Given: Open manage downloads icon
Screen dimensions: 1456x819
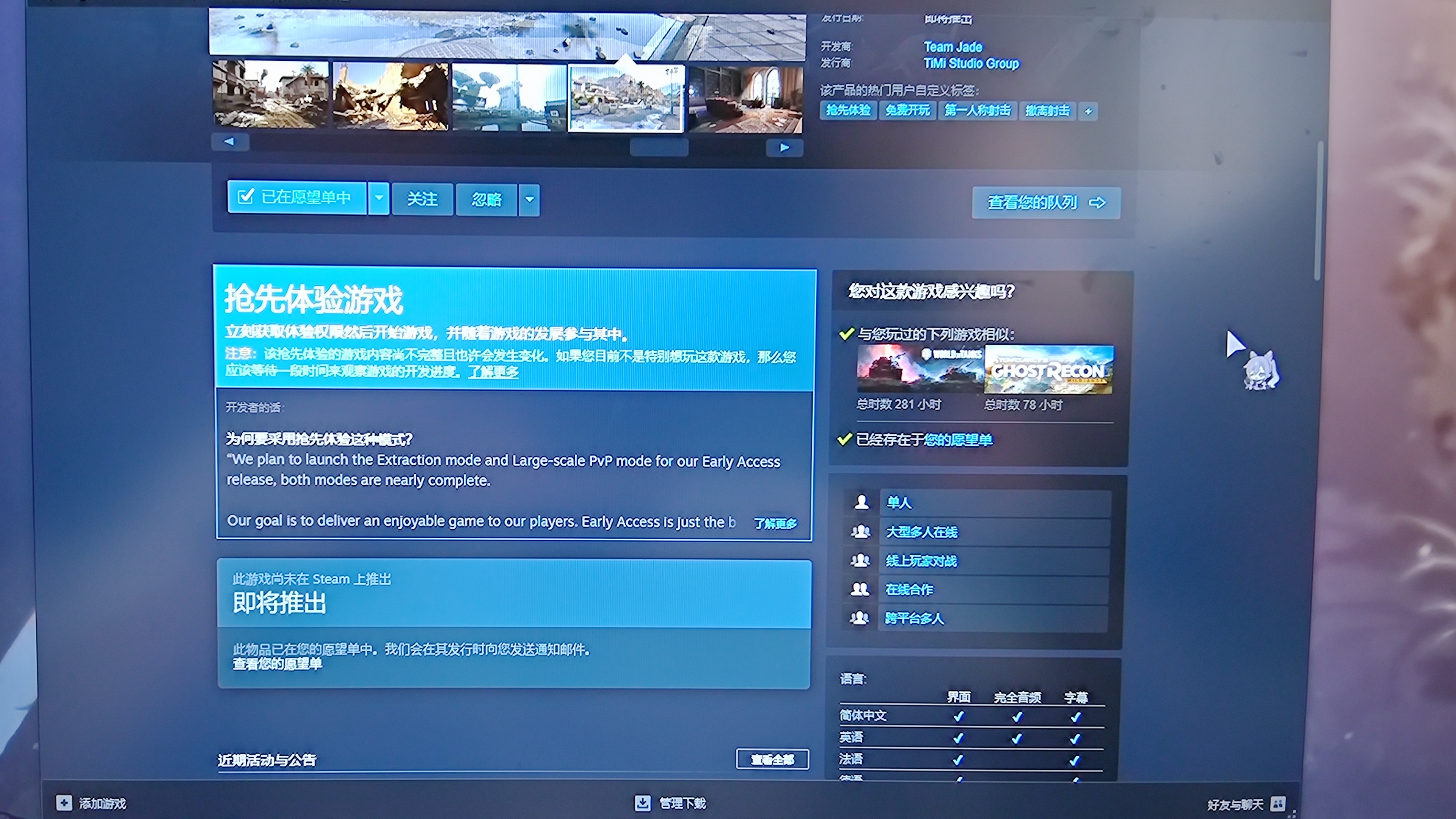Looking at the screenshot, I should pos(642,803).
